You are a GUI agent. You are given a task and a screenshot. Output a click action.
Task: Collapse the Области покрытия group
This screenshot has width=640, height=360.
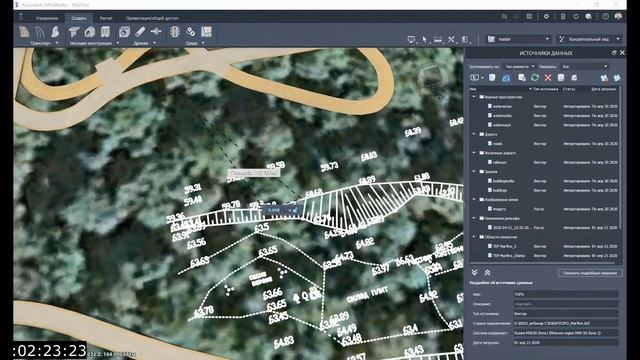click(474, 237)
